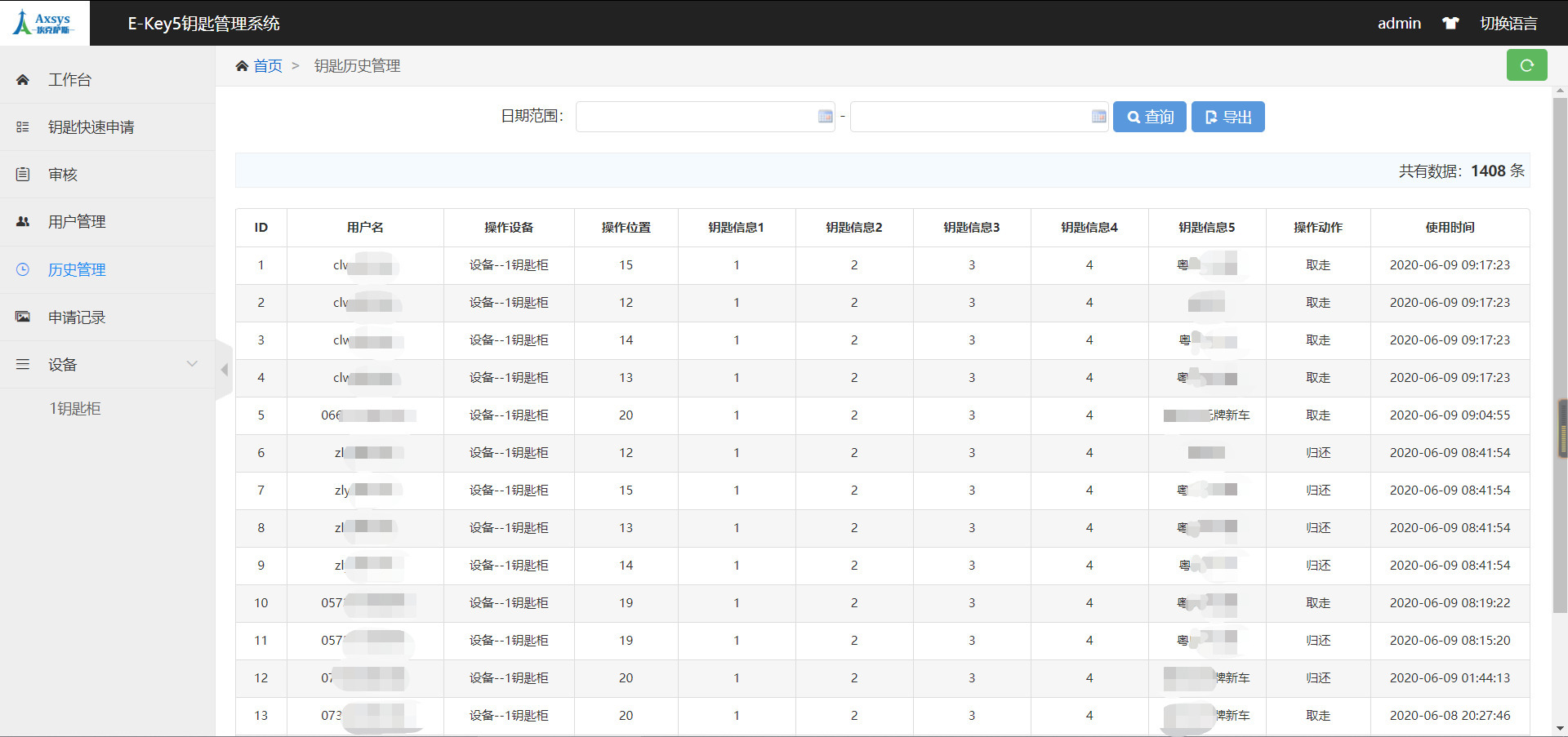Click the green refresh icon button
Viewport: 1568px width, 737px height.
pyautogui.click(x=1526, y=65)
